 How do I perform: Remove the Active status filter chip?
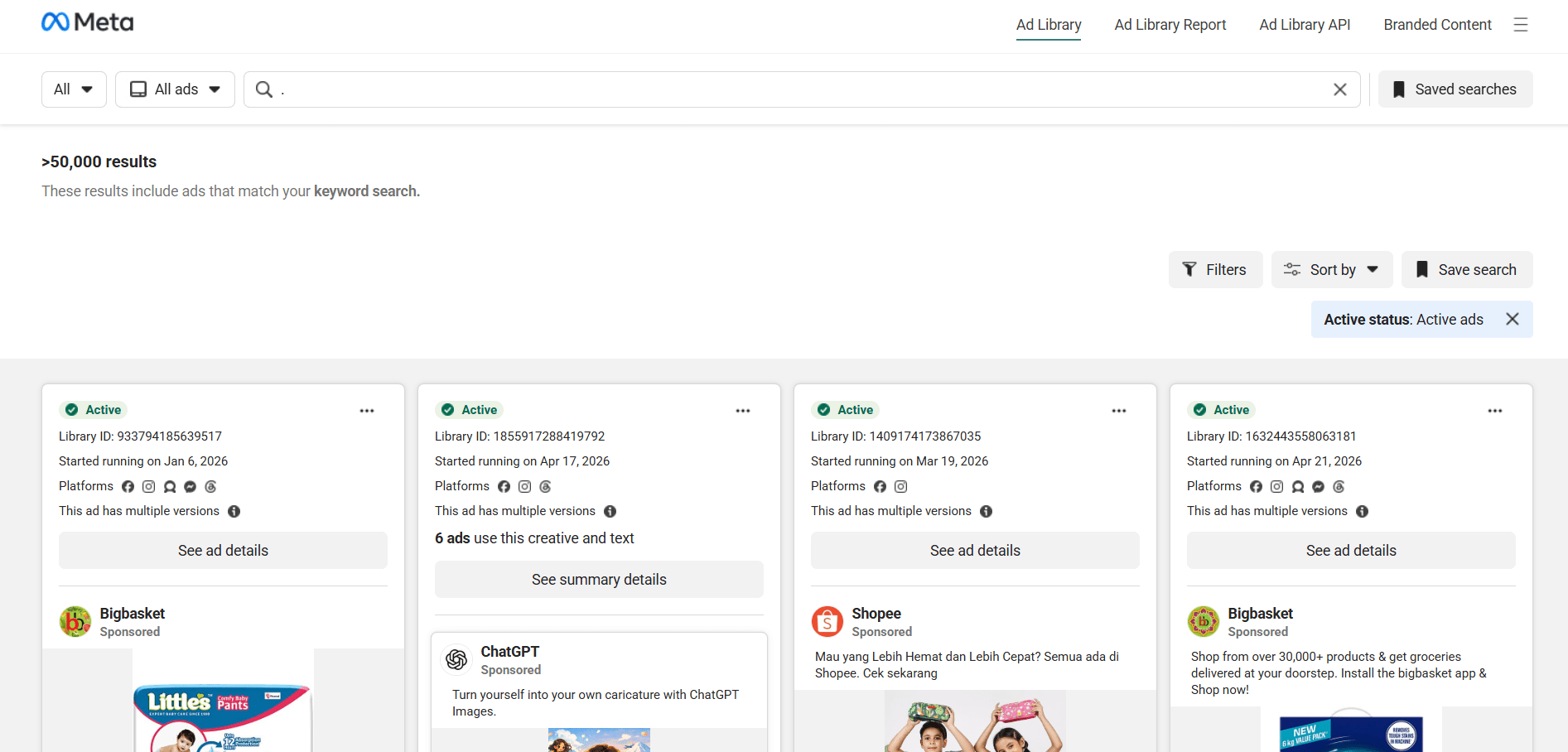[1513, 319]
